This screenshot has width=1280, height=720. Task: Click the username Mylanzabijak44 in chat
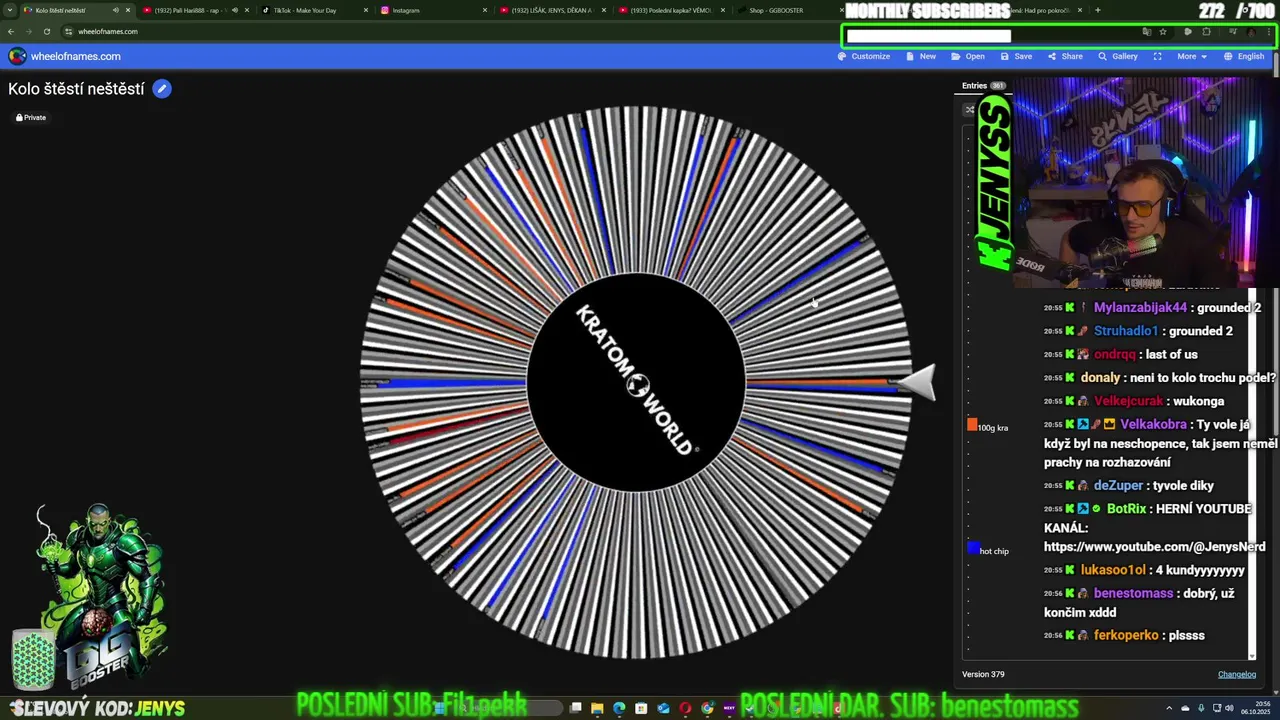[x=1140, y=308]
